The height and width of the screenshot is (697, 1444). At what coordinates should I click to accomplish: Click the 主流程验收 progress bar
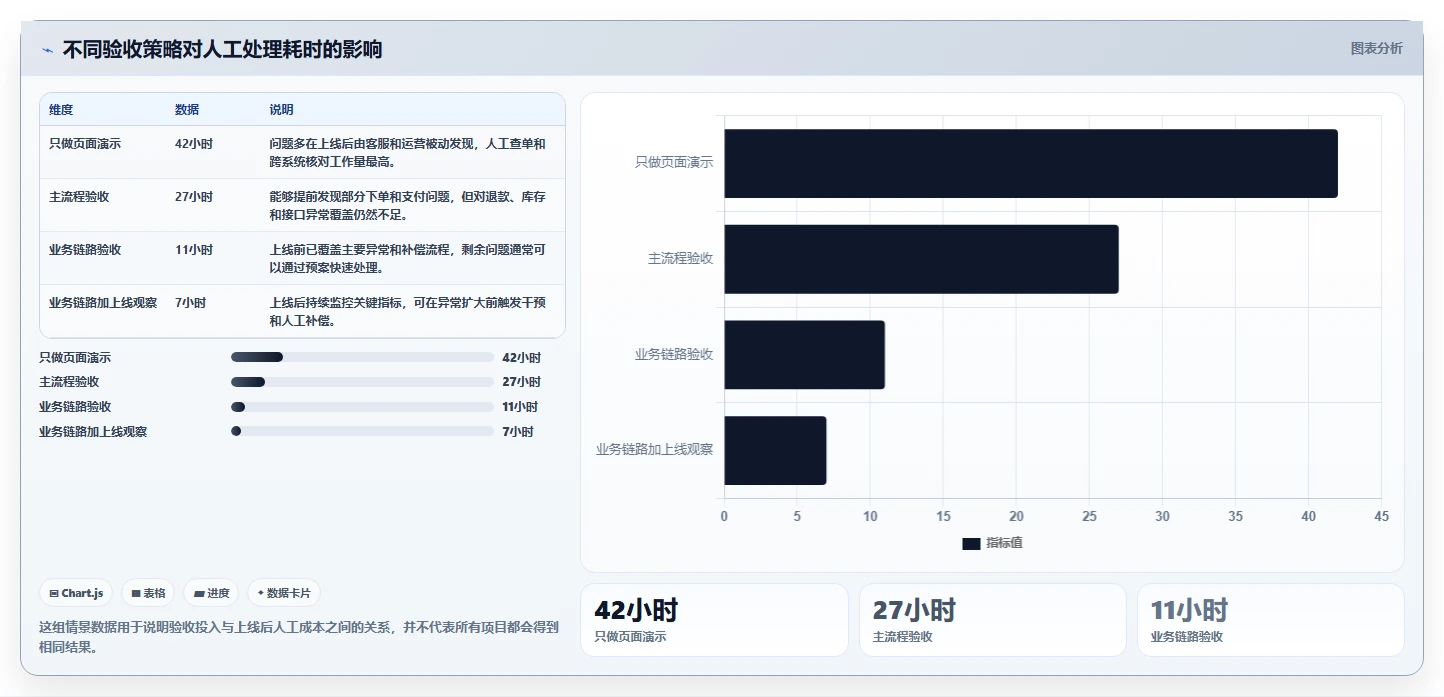click(x=362, y=382)
